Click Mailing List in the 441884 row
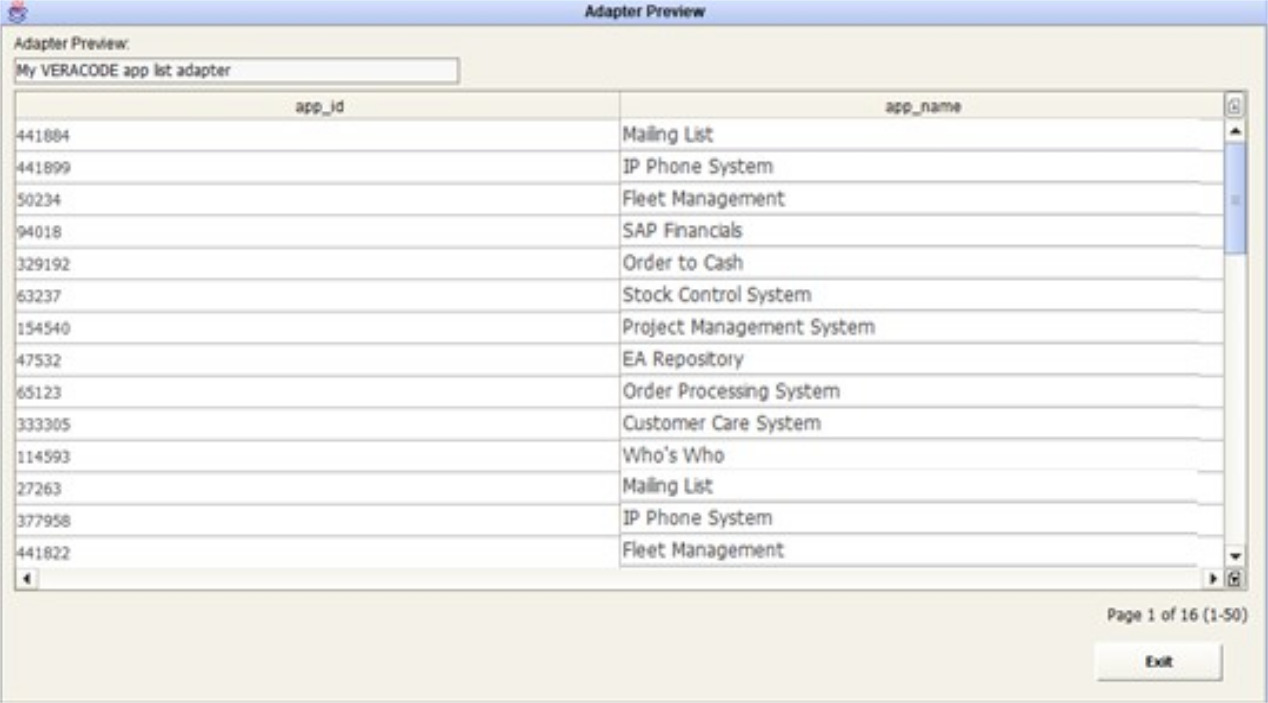The width and height of the screenshot is (1268, 703). tap(922, 135)
